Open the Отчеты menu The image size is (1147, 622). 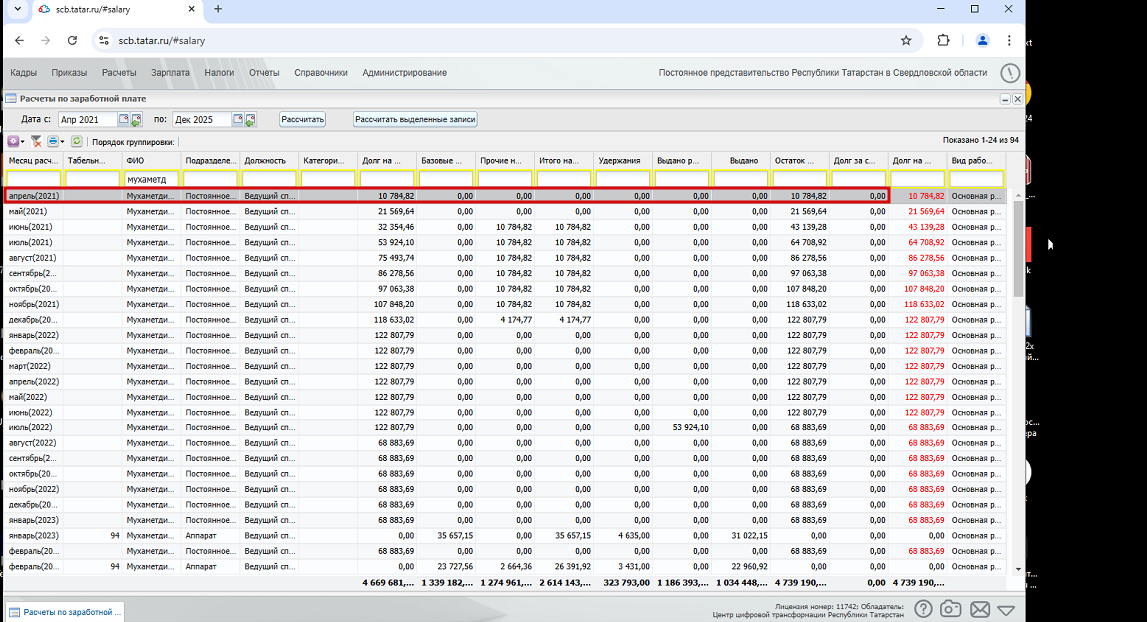coord(264,73)
